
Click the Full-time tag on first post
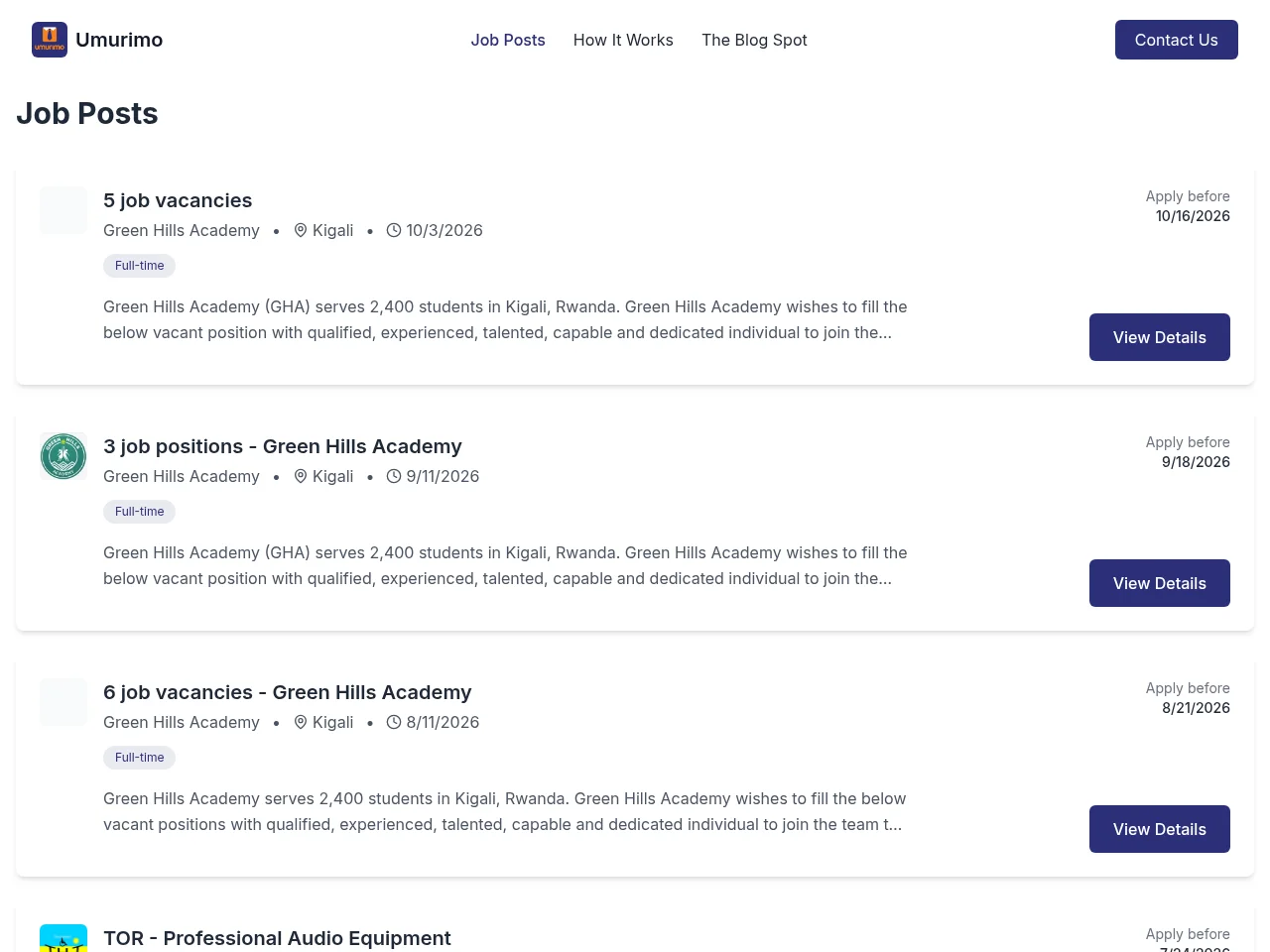pos(140,266)
